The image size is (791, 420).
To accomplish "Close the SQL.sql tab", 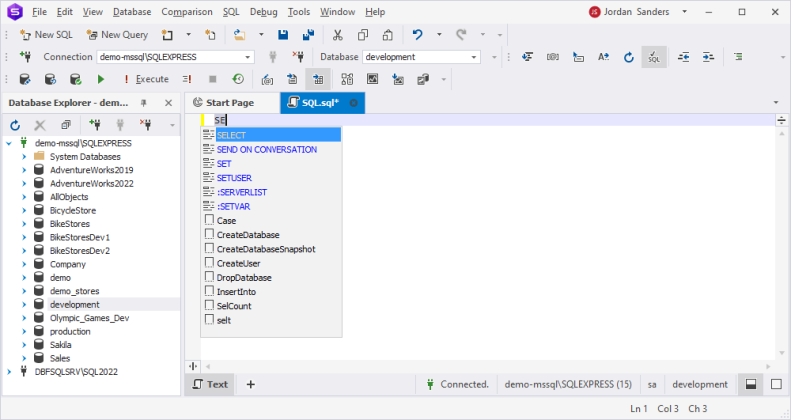I will click(353, 103).
